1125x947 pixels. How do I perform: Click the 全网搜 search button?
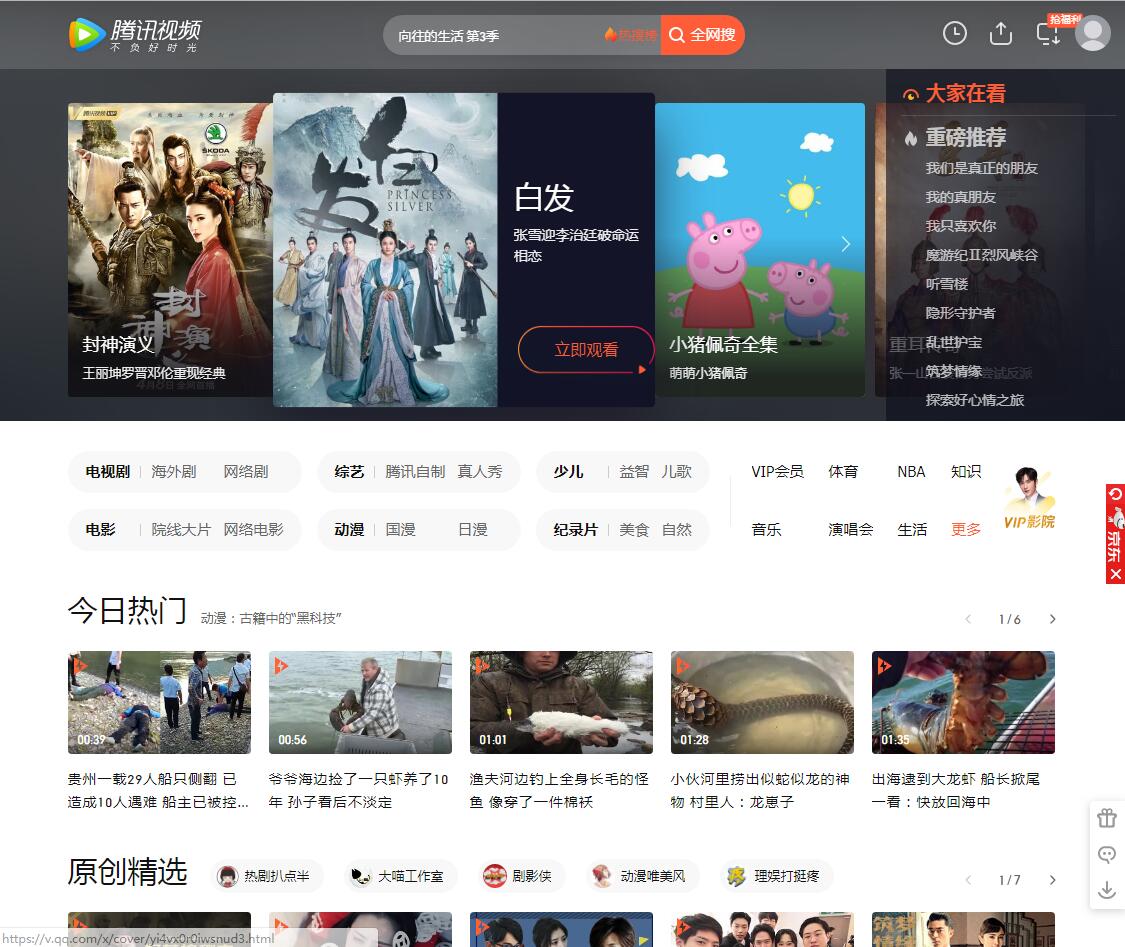point(702,34)
